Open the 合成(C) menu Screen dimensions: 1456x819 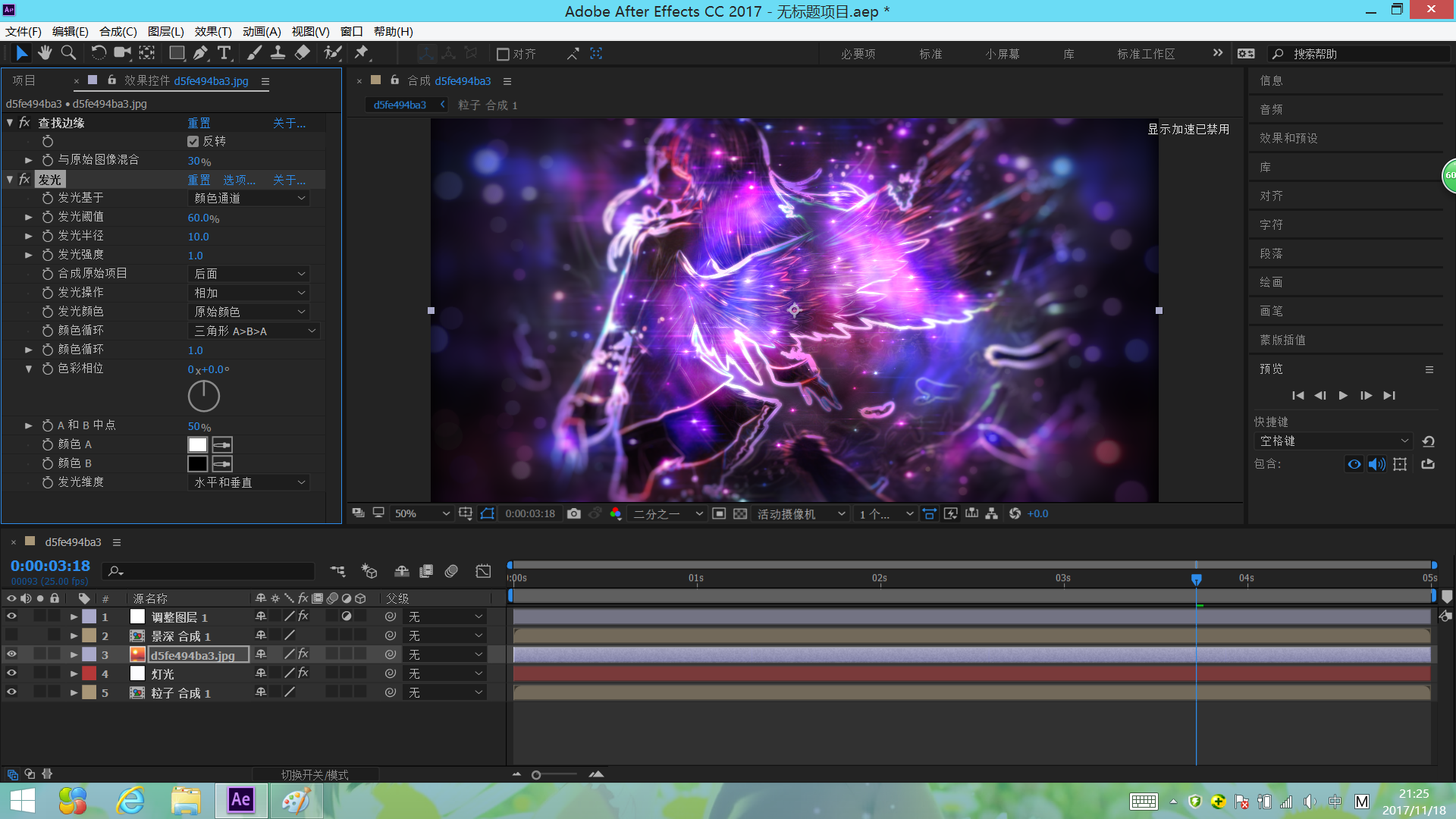click(118, 31)
